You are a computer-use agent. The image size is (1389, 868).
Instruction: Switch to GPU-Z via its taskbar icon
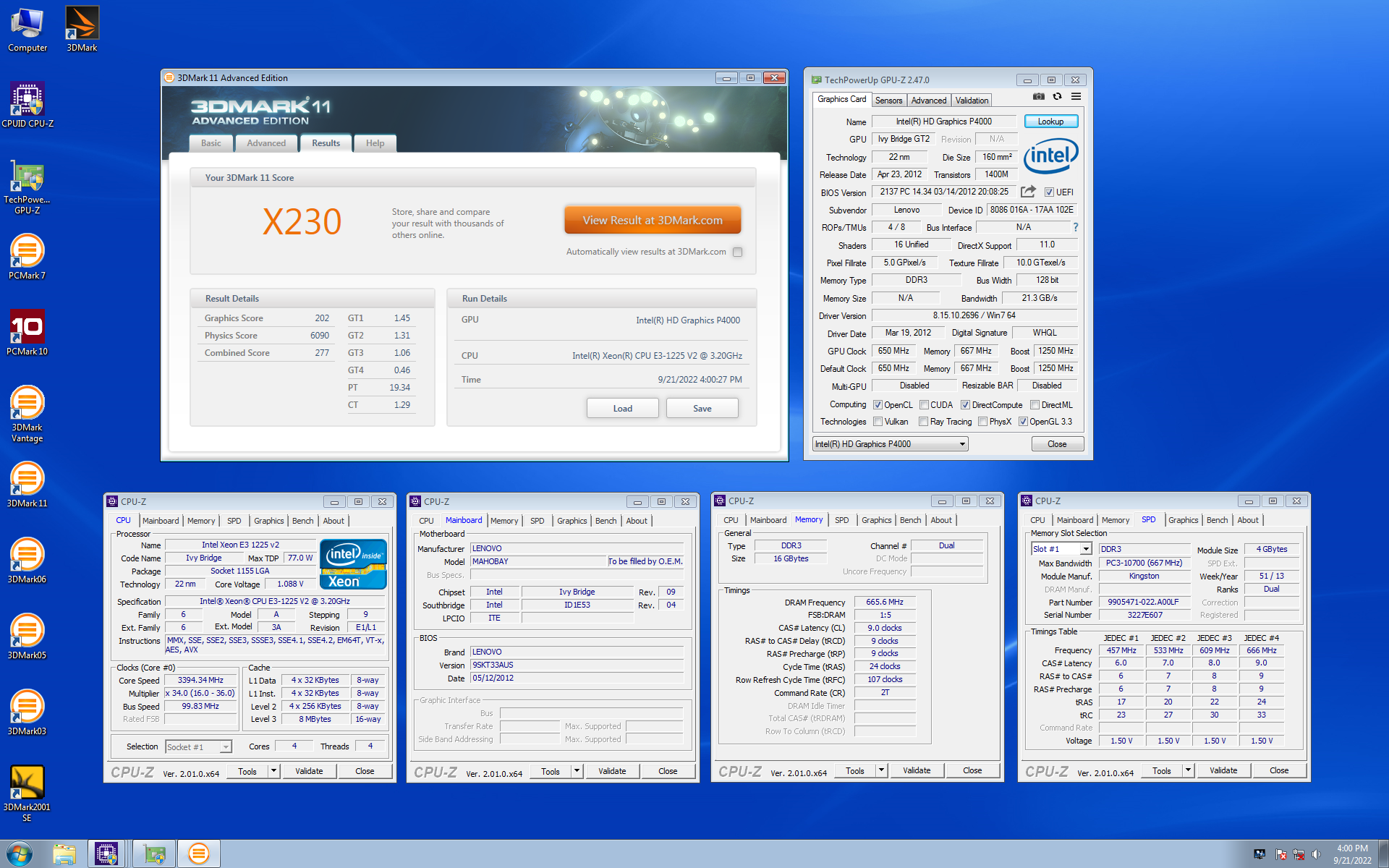click(x=154, y=854)
